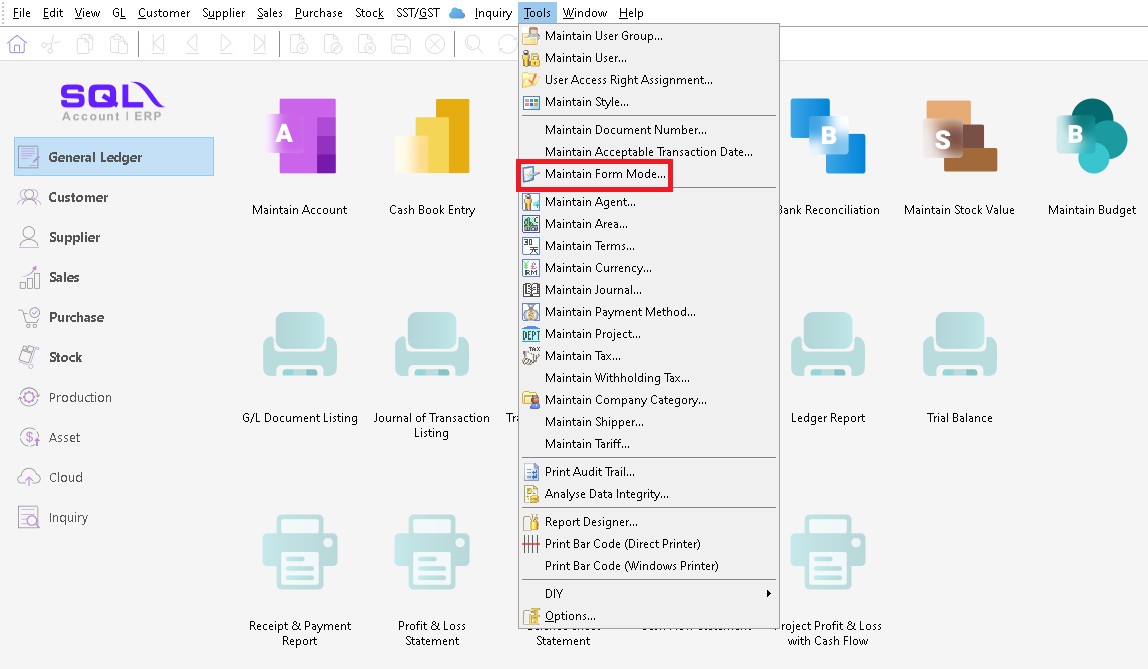Choose Print Audit Trail menu item
1148x669 pixels.
point(589,472)
